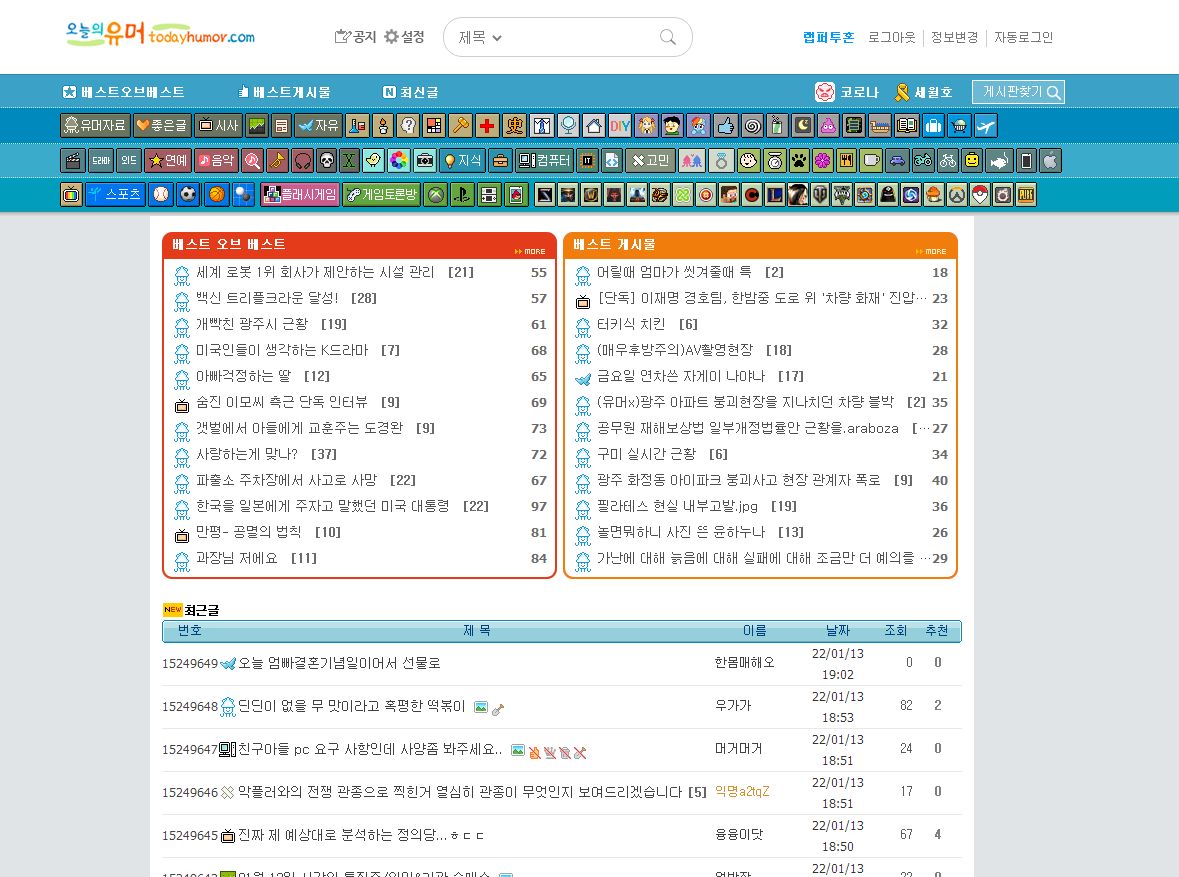The height and width of the screenshot is (877, 1179).
Task: Open the camera photography board icon
Action: (425, 160)
